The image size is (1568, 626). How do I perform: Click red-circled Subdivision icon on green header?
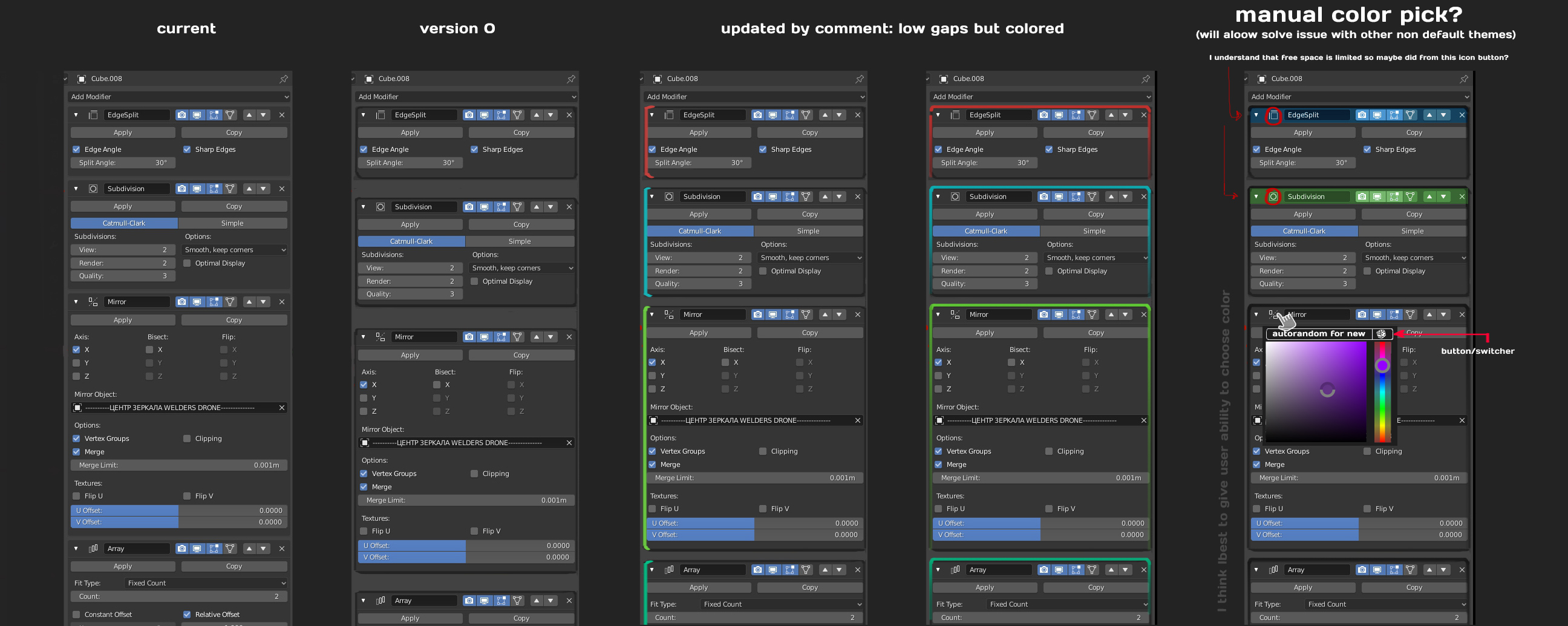click(1273, 197)
